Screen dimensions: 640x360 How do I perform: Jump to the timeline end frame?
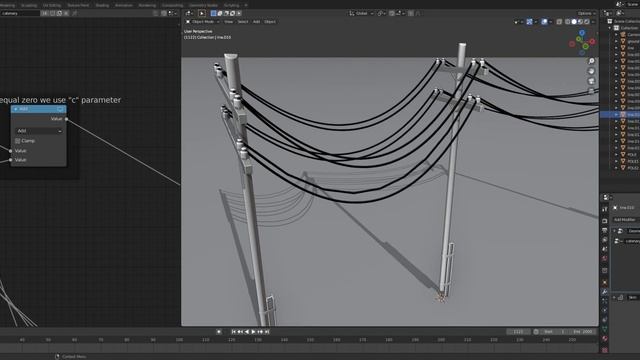pyautogui.click(x=267, y=332)
